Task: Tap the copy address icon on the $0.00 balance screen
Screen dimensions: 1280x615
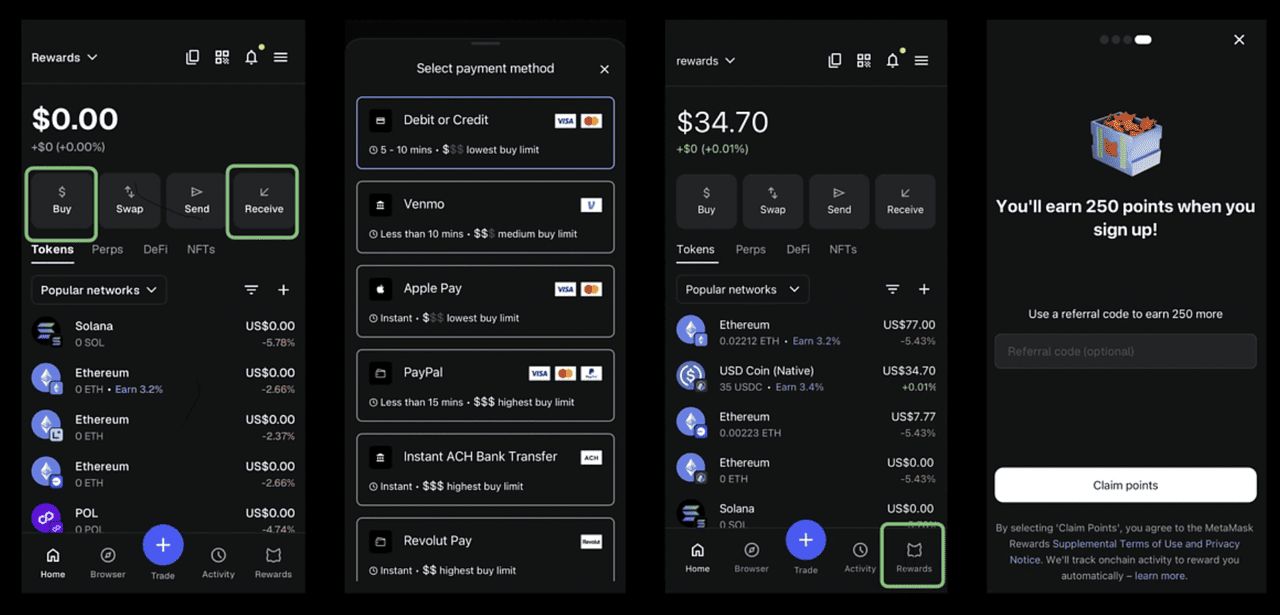Action: tap(193, 57)
